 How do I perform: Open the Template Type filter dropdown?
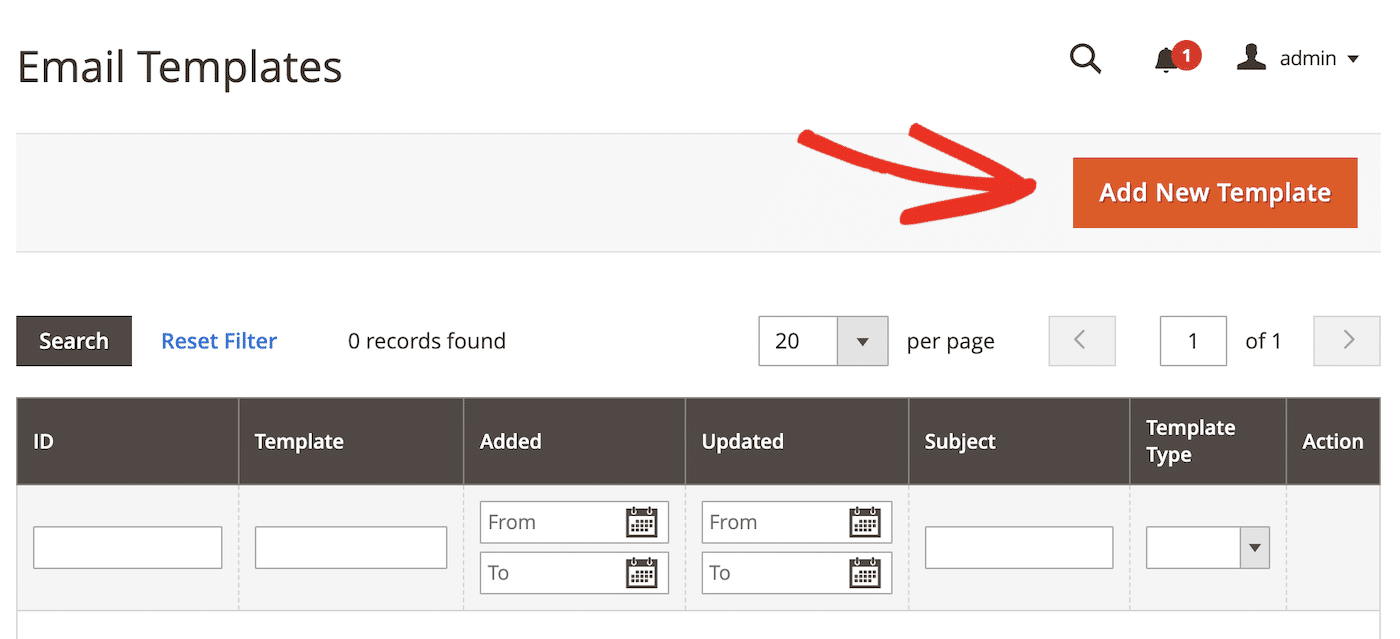click(x=1208, y=548)
